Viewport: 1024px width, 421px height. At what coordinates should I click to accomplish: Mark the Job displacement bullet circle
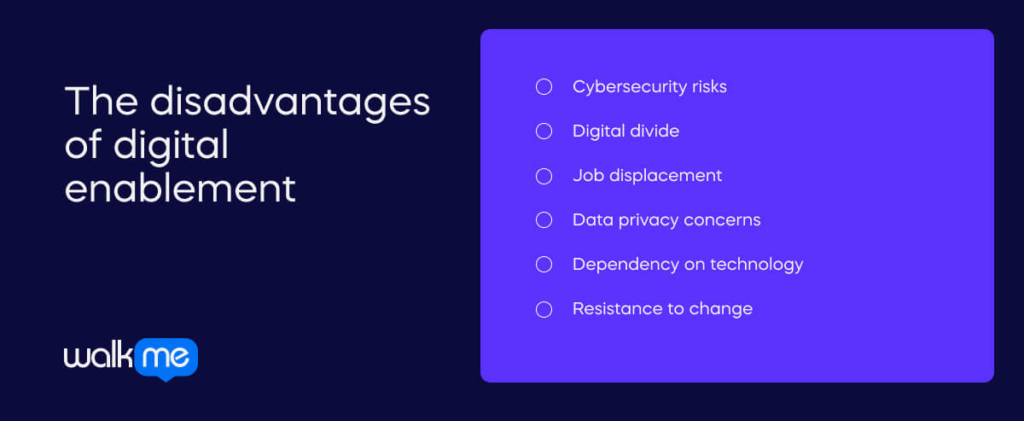coord(544,176)
